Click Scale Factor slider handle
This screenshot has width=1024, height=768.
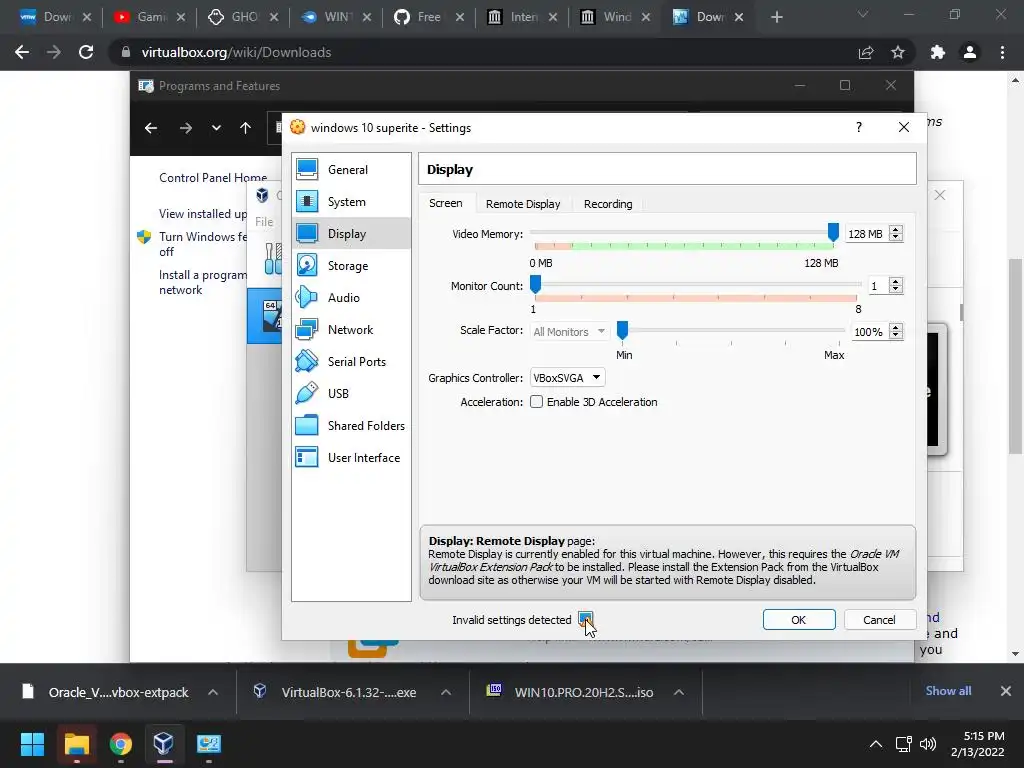point(622,330)
